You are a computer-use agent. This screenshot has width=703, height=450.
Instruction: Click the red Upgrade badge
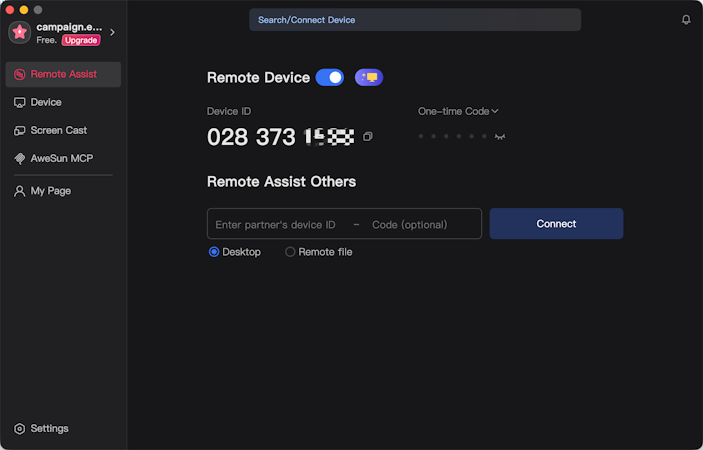click(x=81, y=40)
